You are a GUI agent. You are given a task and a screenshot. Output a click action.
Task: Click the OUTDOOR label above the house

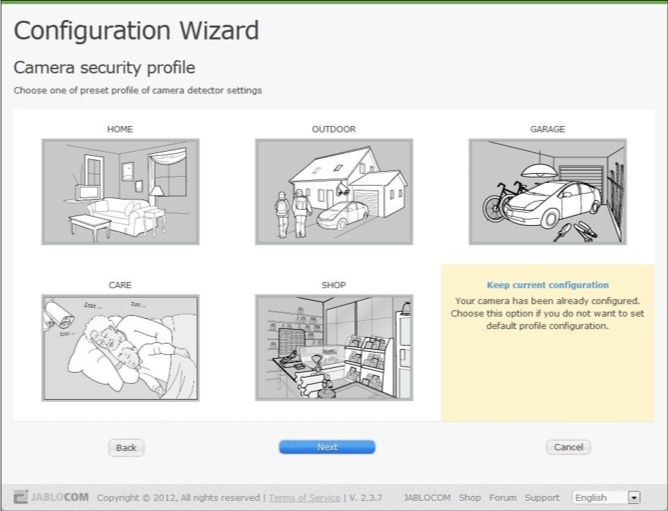point(333,129)
